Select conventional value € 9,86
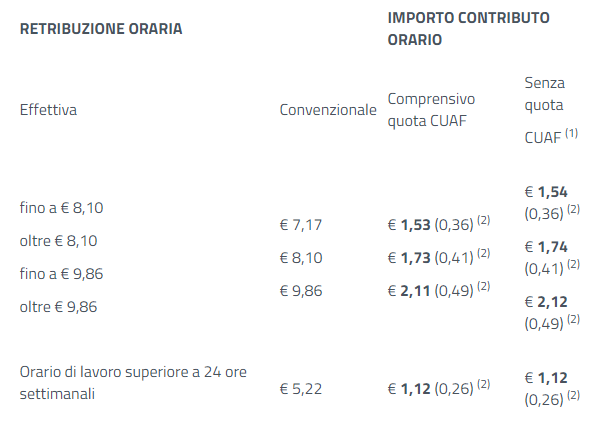 click(301, 291)
